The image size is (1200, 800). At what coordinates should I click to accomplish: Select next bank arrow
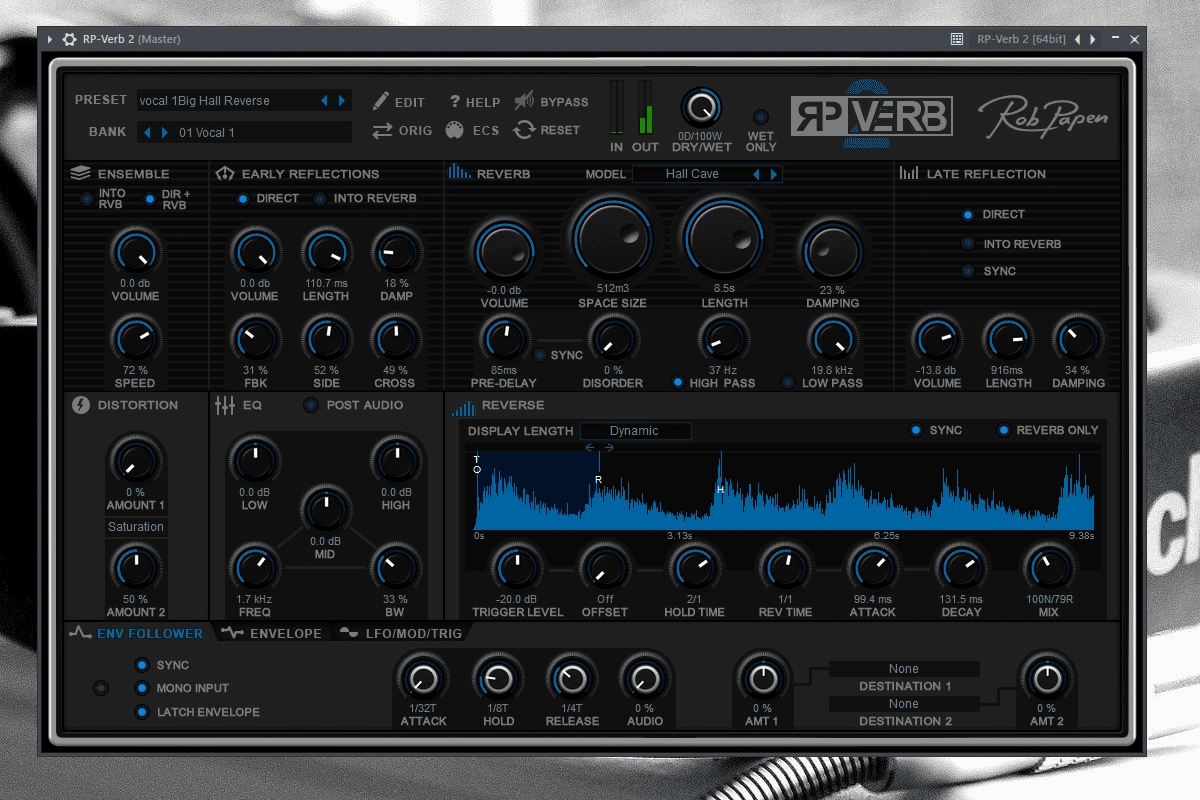(165, 132)
